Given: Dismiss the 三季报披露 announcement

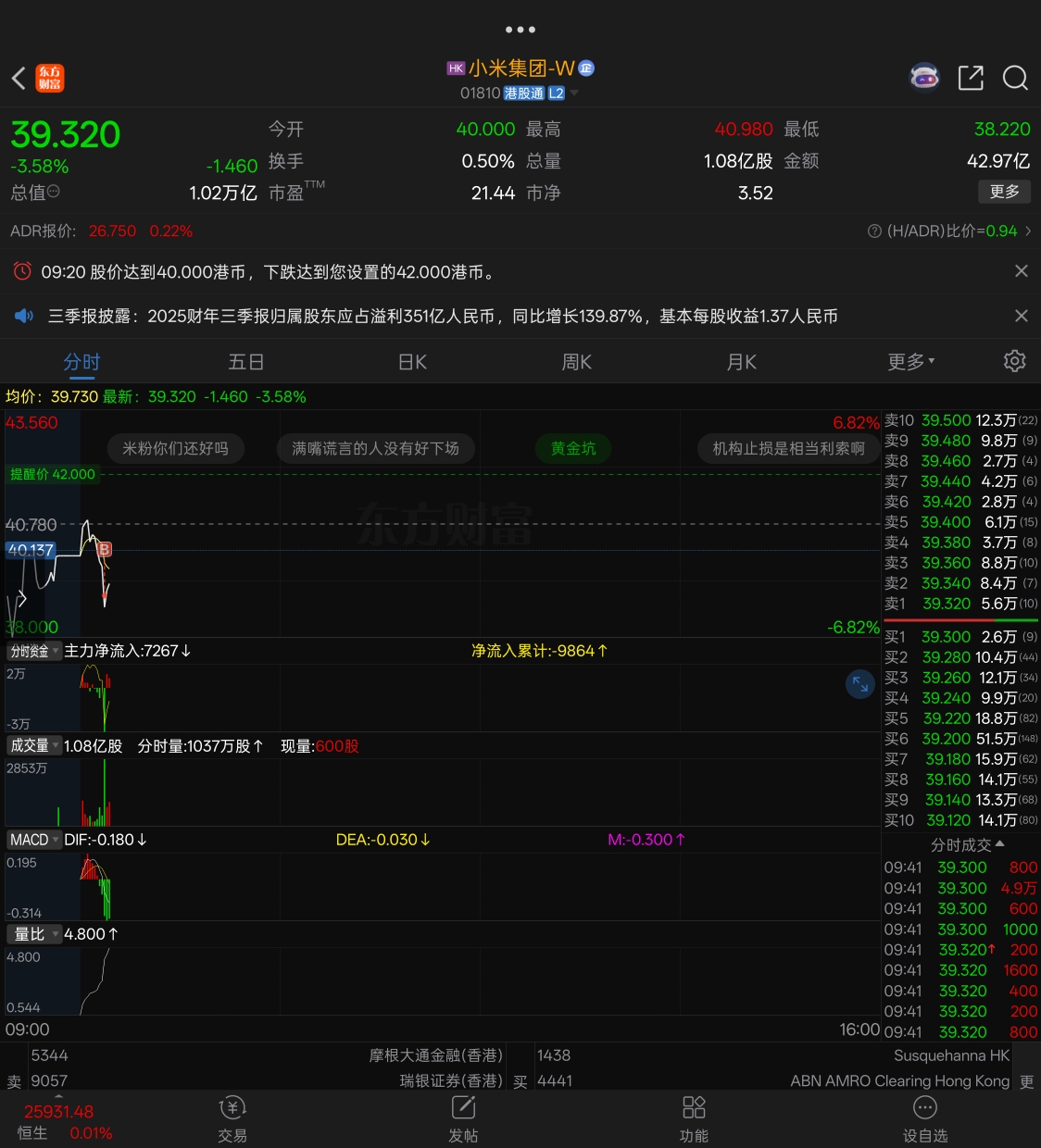Looking at the screenshot, I should coord(1022,316).
